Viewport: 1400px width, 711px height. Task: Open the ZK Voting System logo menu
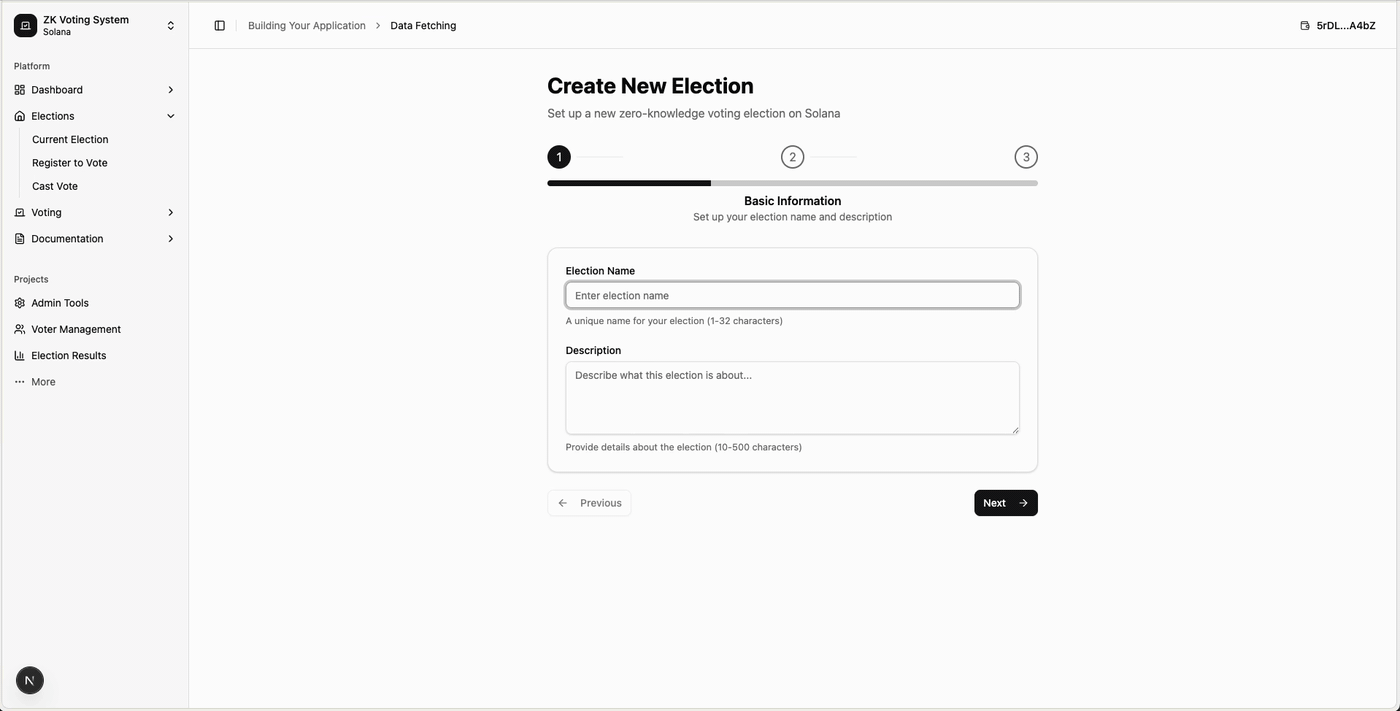pos(95,24)
